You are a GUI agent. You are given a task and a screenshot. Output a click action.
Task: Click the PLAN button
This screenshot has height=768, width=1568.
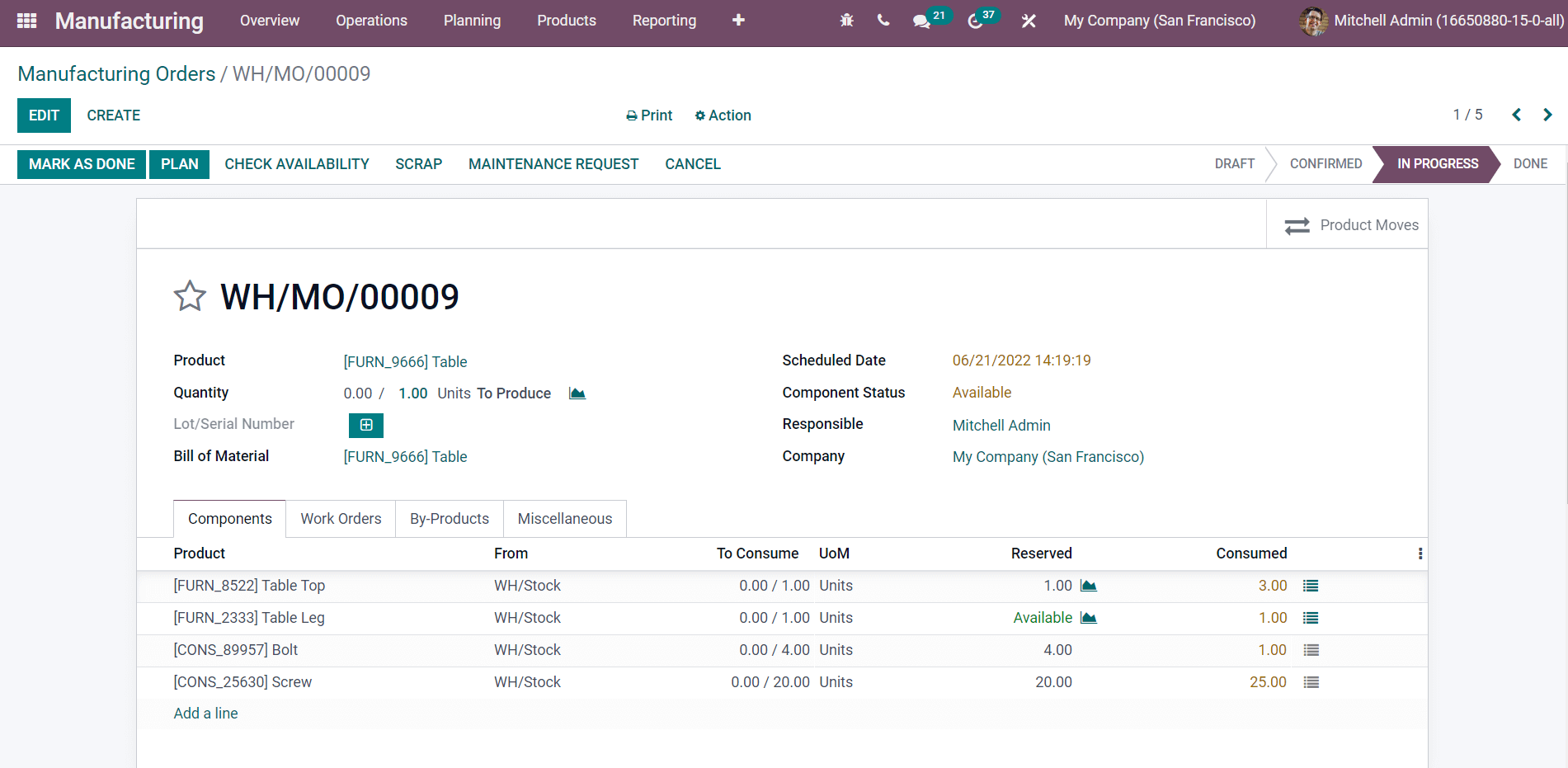[179, 164]
